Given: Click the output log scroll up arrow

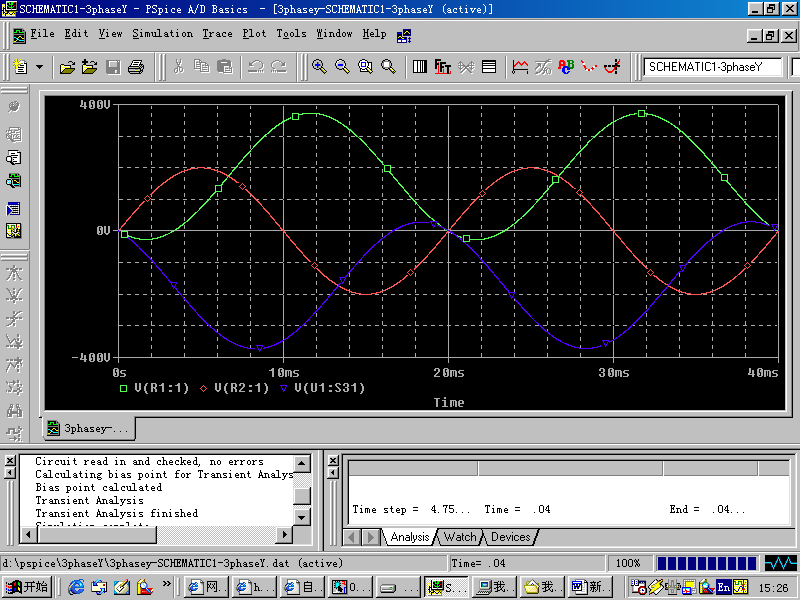Looking at the screenshot, I should pos(302,464).
